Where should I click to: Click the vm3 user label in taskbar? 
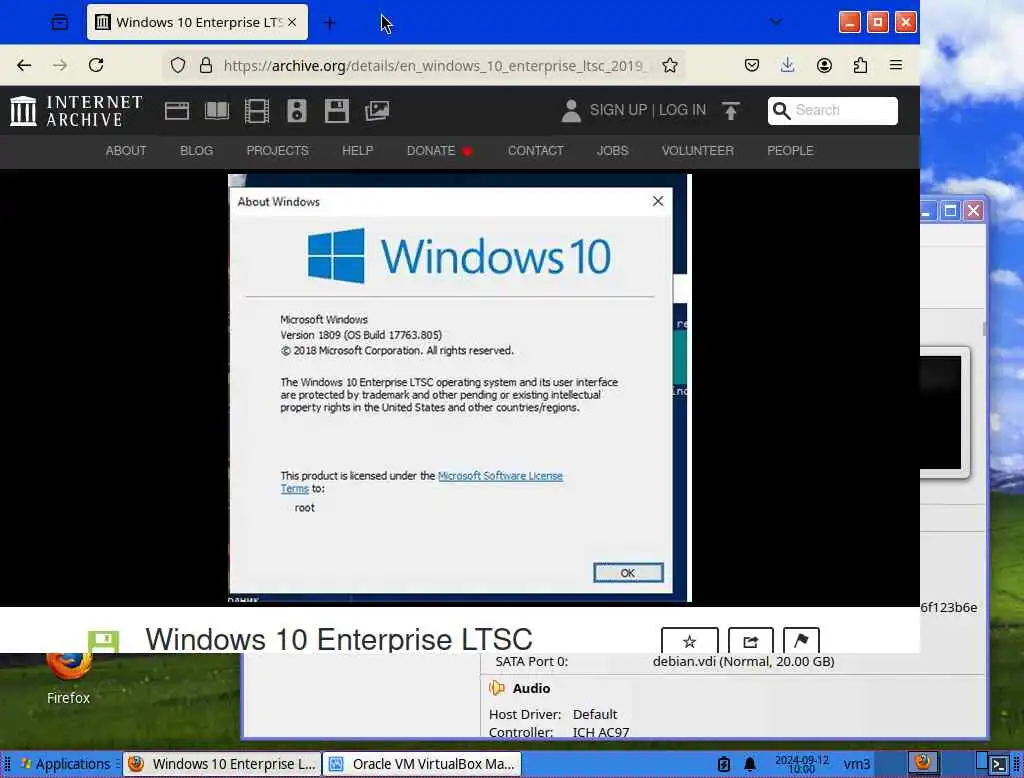[x=856, y=764]
